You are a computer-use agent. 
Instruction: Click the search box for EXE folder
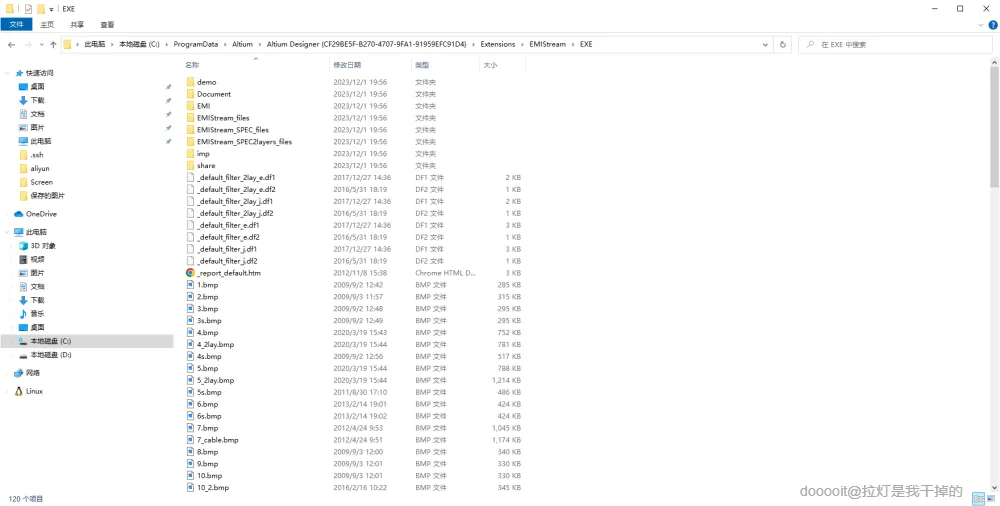(x=895, y=45)
